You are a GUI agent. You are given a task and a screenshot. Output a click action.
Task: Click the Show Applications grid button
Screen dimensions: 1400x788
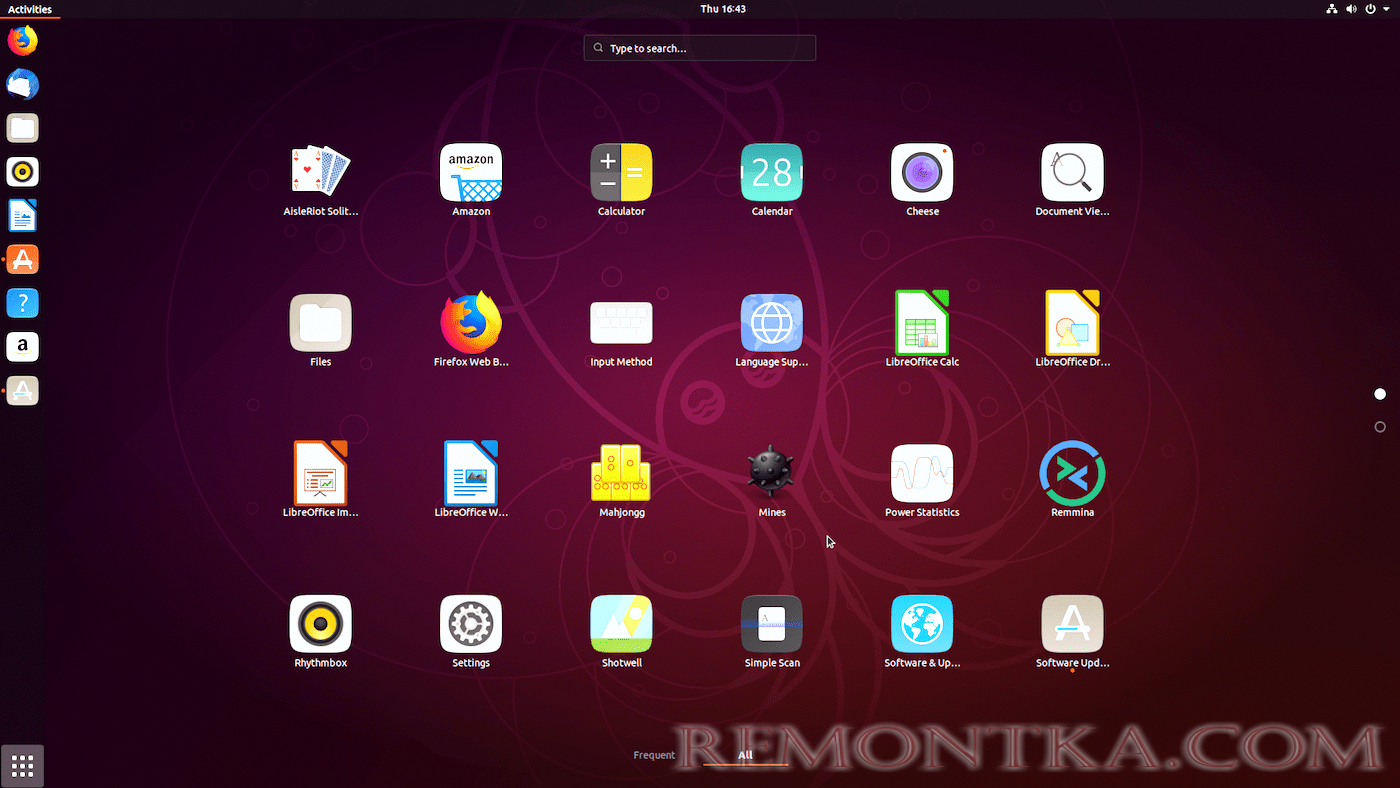pyautogui.click(x=22, y=766)
